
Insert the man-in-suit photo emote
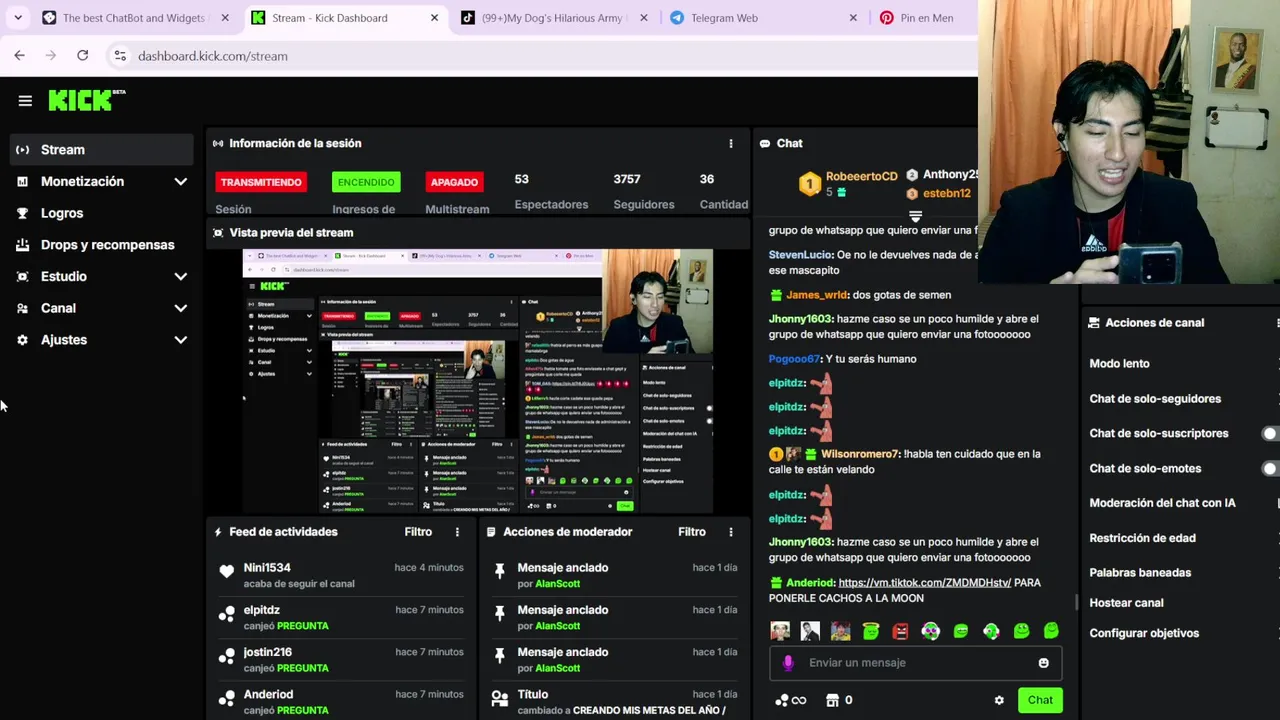click(x=810, y=631)
